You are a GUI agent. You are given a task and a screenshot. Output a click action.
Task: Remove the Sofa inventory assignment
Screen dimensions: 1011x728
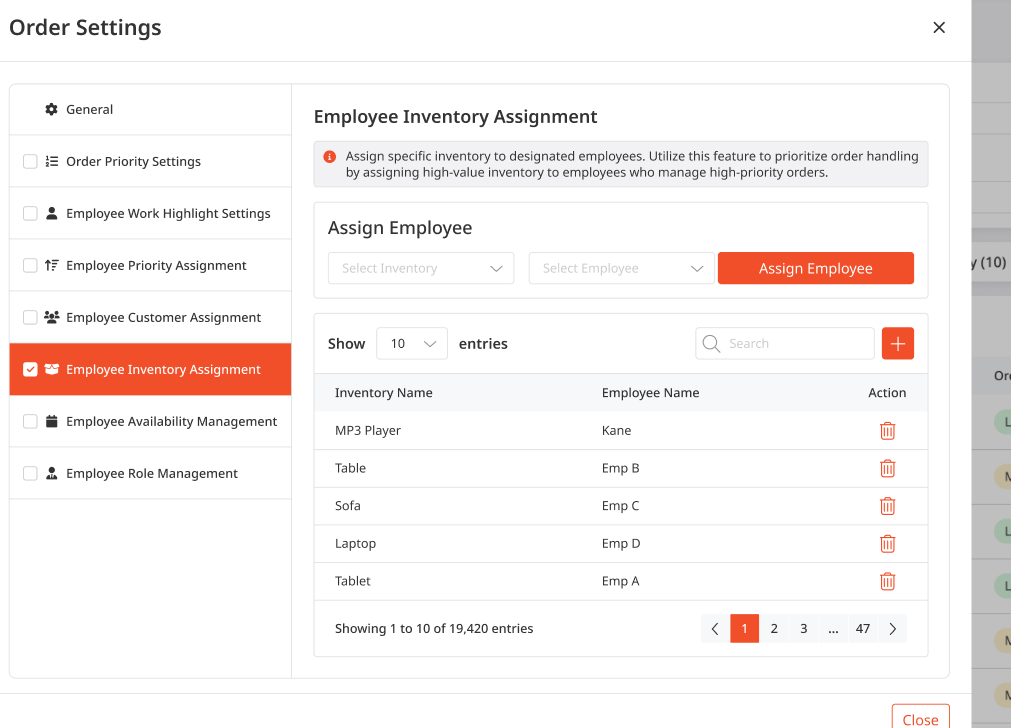(x=887, y=506)
